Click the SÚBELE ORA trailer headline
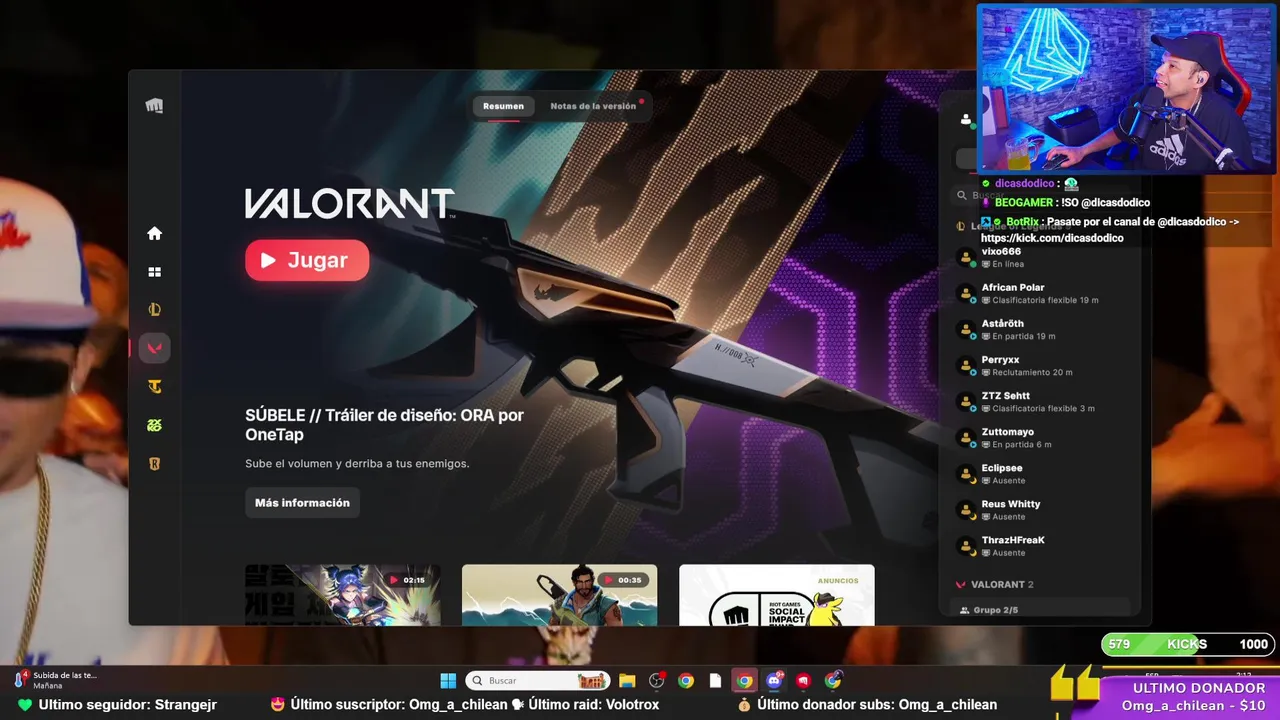Viewport: 1280px width, 720px height. coord(384,425)
